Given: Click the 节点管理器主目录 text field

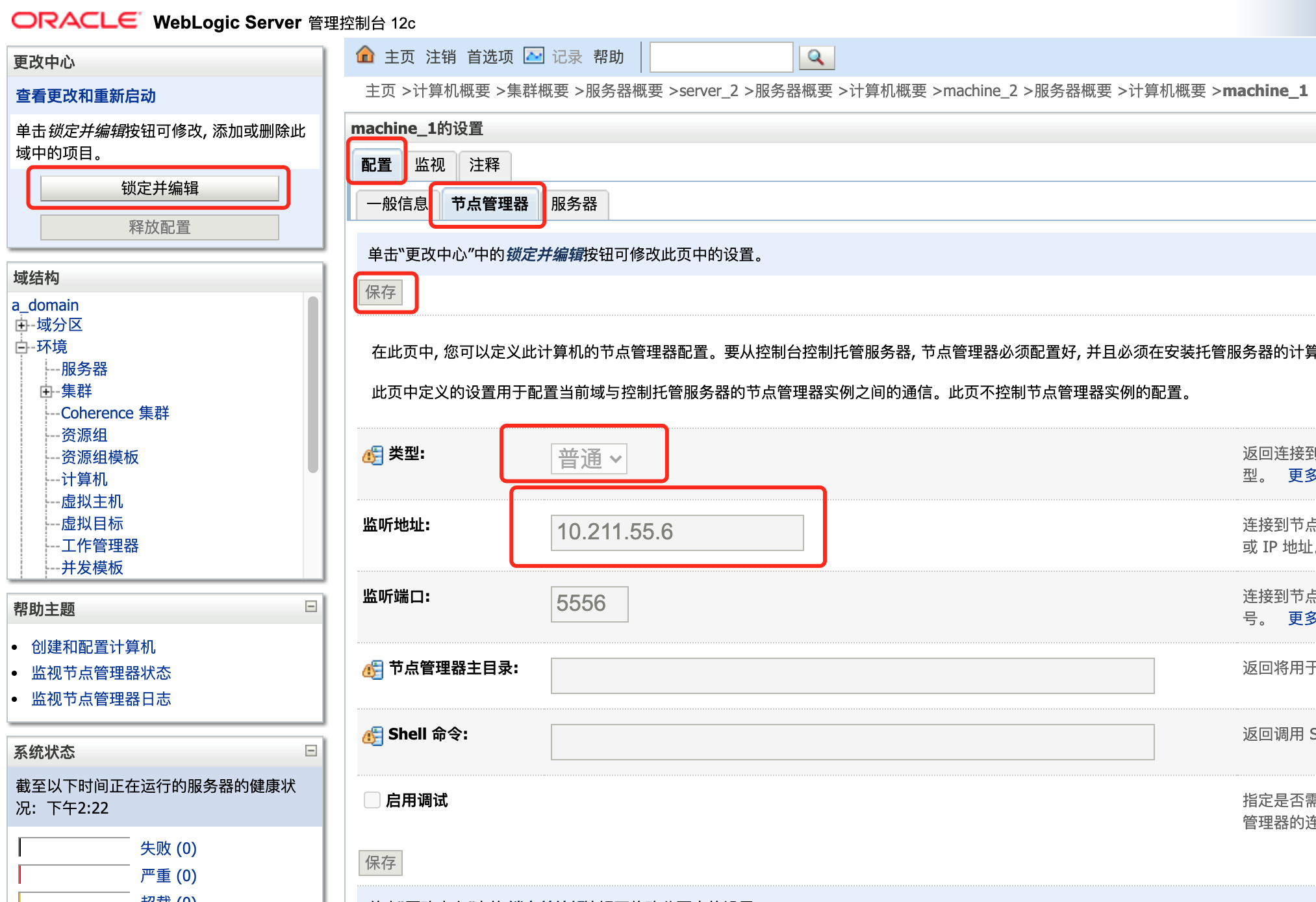Looking at the screenshot, I should pos(853,676).
